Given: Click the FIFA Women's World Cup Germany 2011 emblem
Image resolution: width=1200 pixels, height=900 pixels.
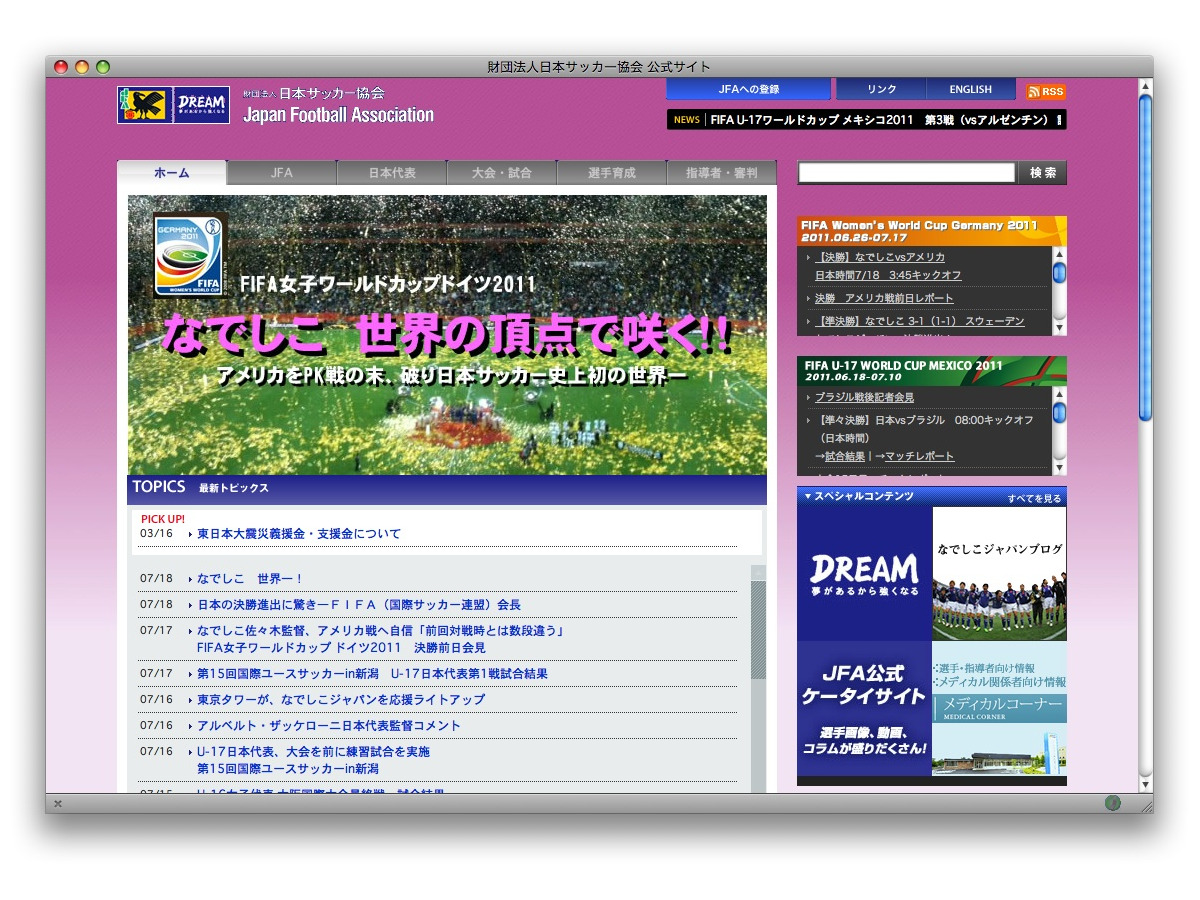Looking at the screenshot, I should pos(190,256).
